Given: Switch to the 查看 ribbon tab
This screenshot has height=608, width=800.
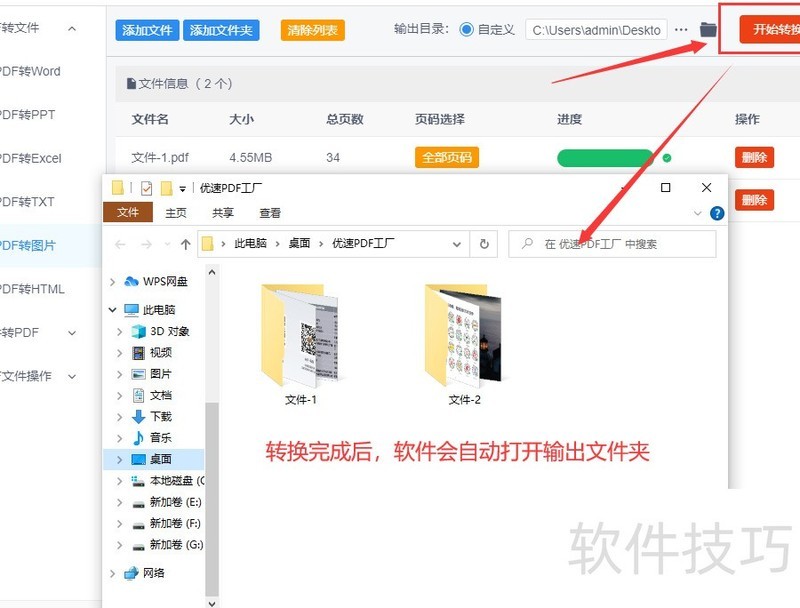Looking at the screenshot, I should coord(268,212).
